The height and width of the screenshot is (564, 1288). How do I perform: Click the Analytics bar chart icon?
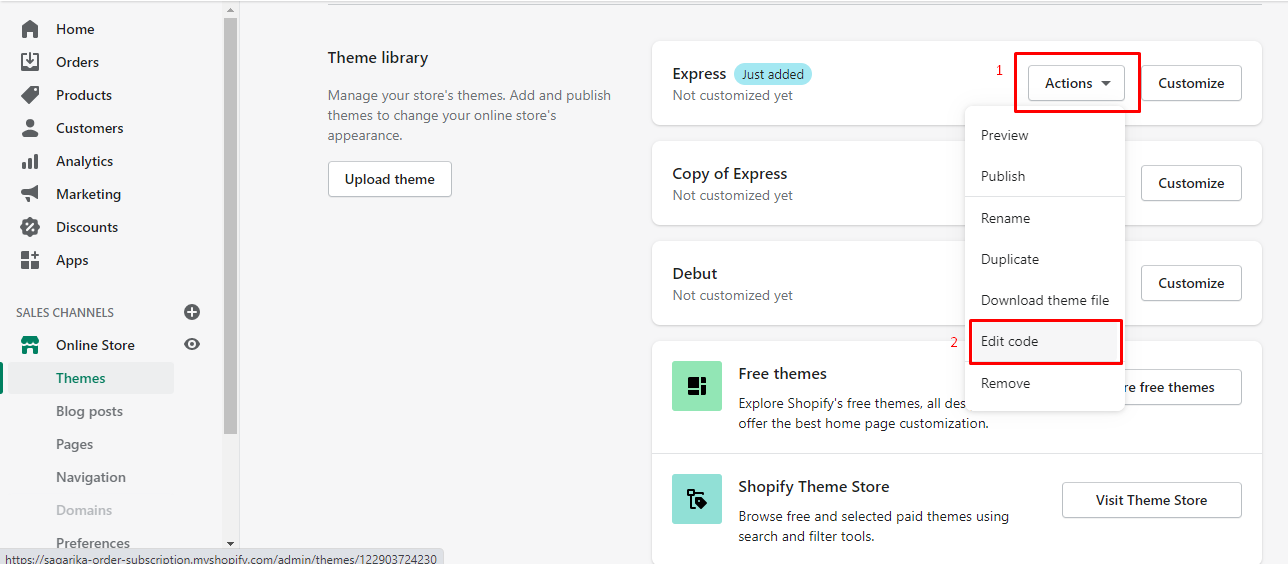[30, 161]
